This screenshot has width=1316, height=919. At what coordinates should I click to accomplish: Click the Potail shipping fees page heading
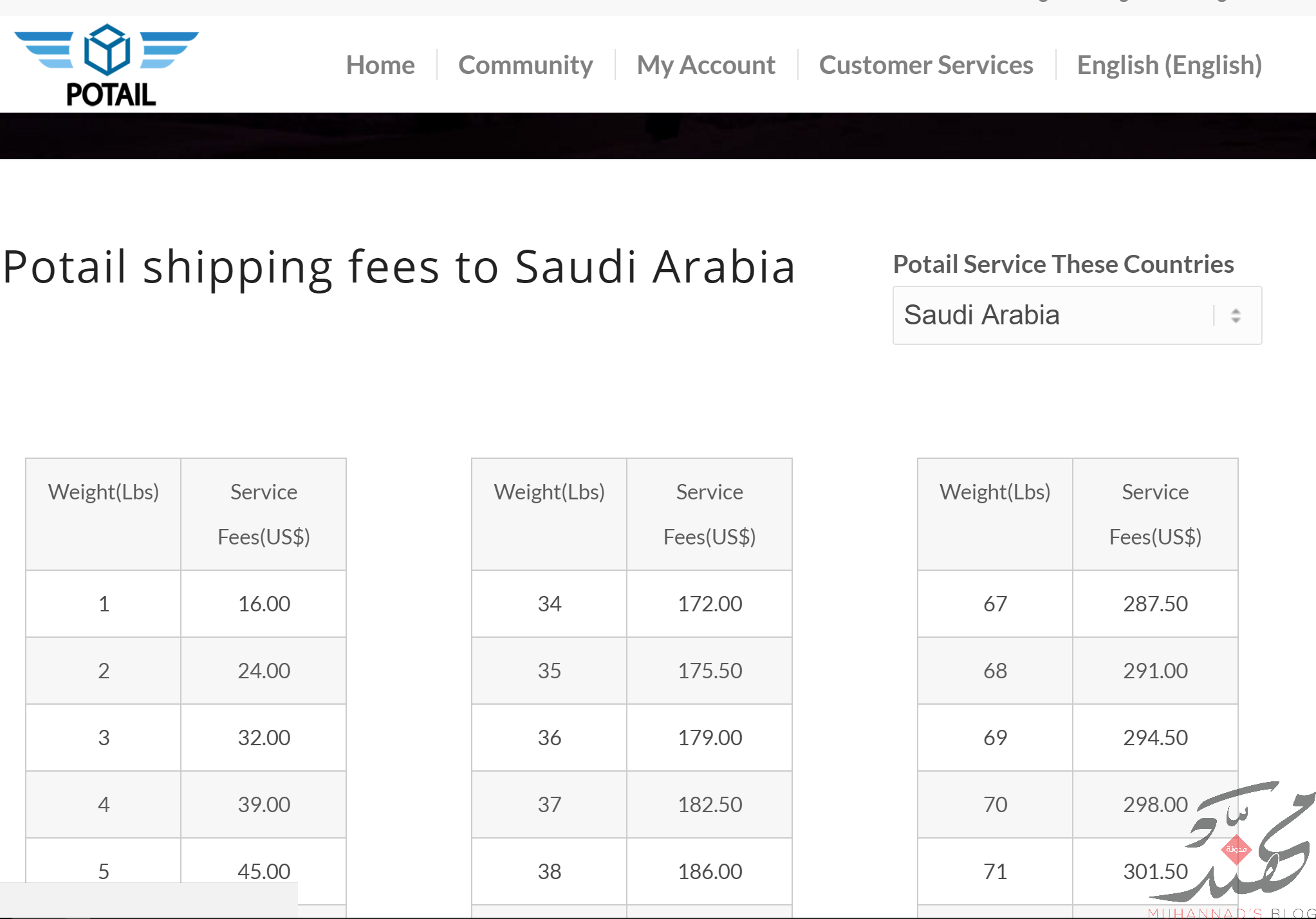[x=399, y=266]
